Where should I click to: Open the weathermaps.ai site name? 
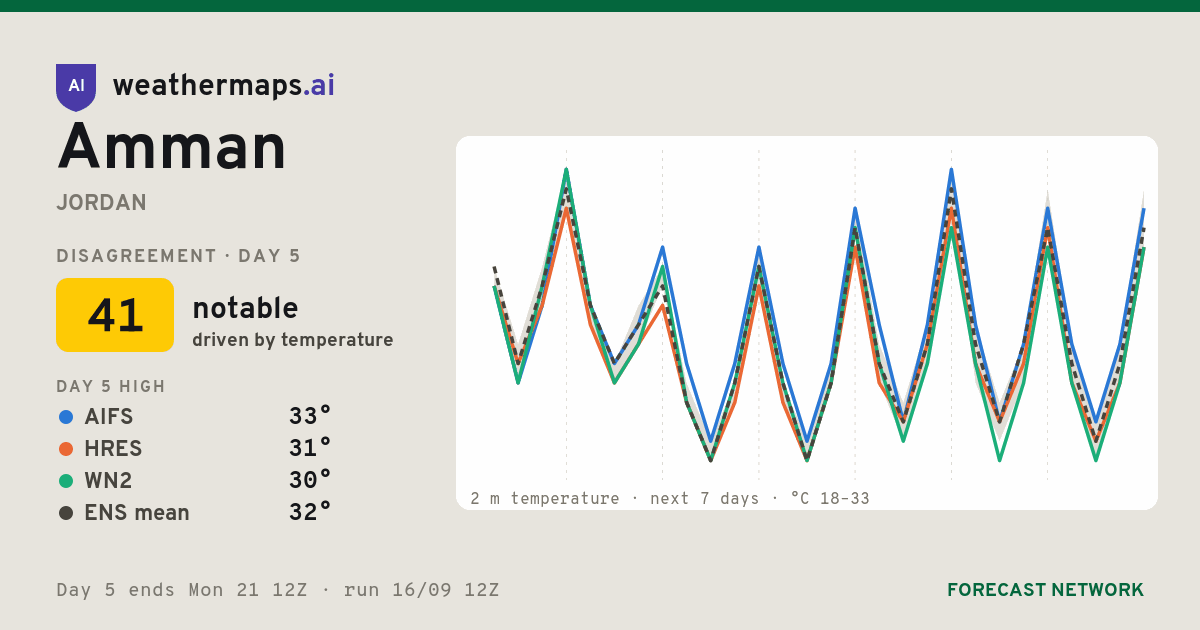pos(224,86)
